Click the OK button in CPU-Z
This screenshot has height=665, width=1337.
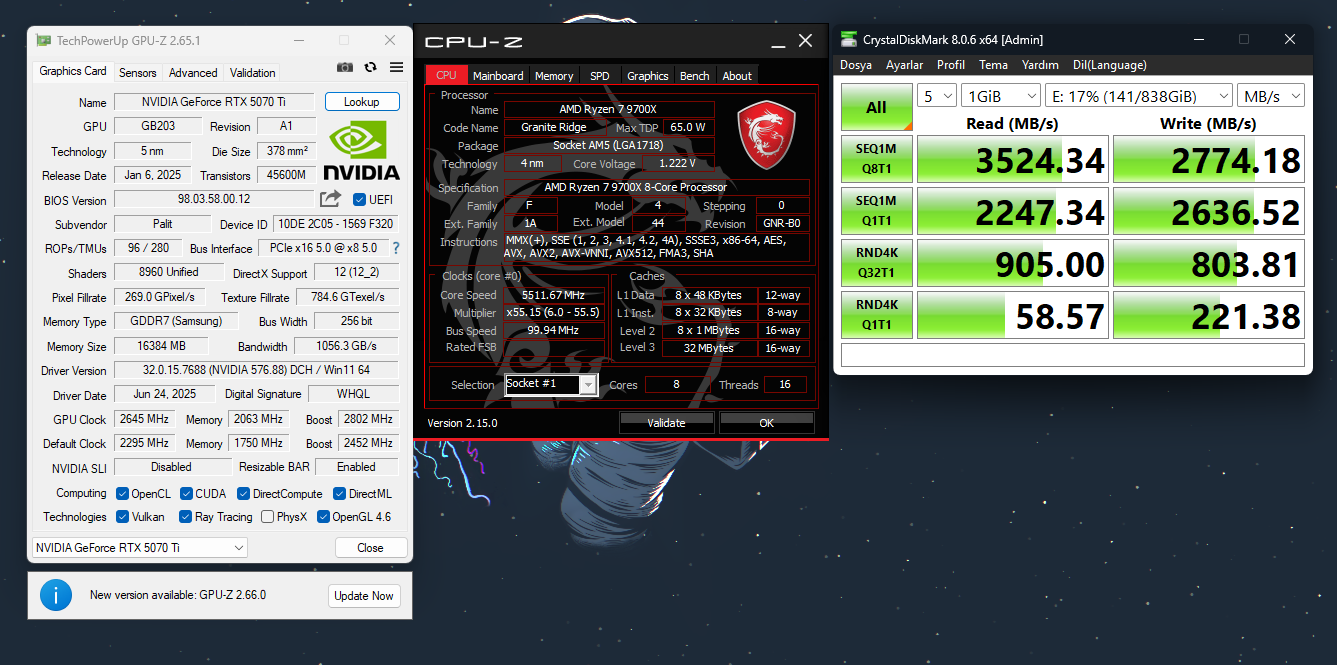click(x=767, y=423)
